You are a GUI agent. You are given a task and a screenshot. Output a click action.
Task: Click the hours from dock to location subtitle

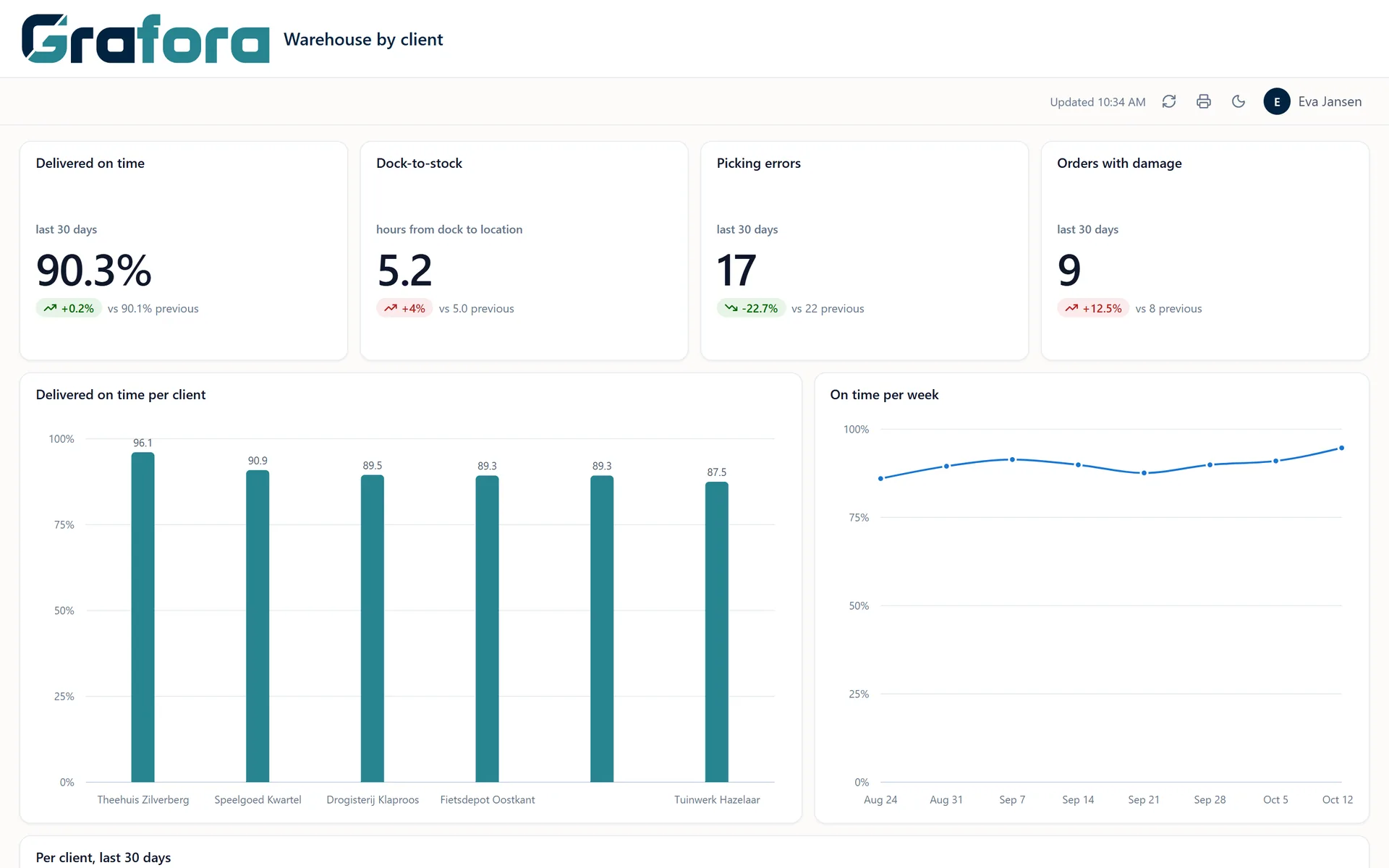click(449, 229)
